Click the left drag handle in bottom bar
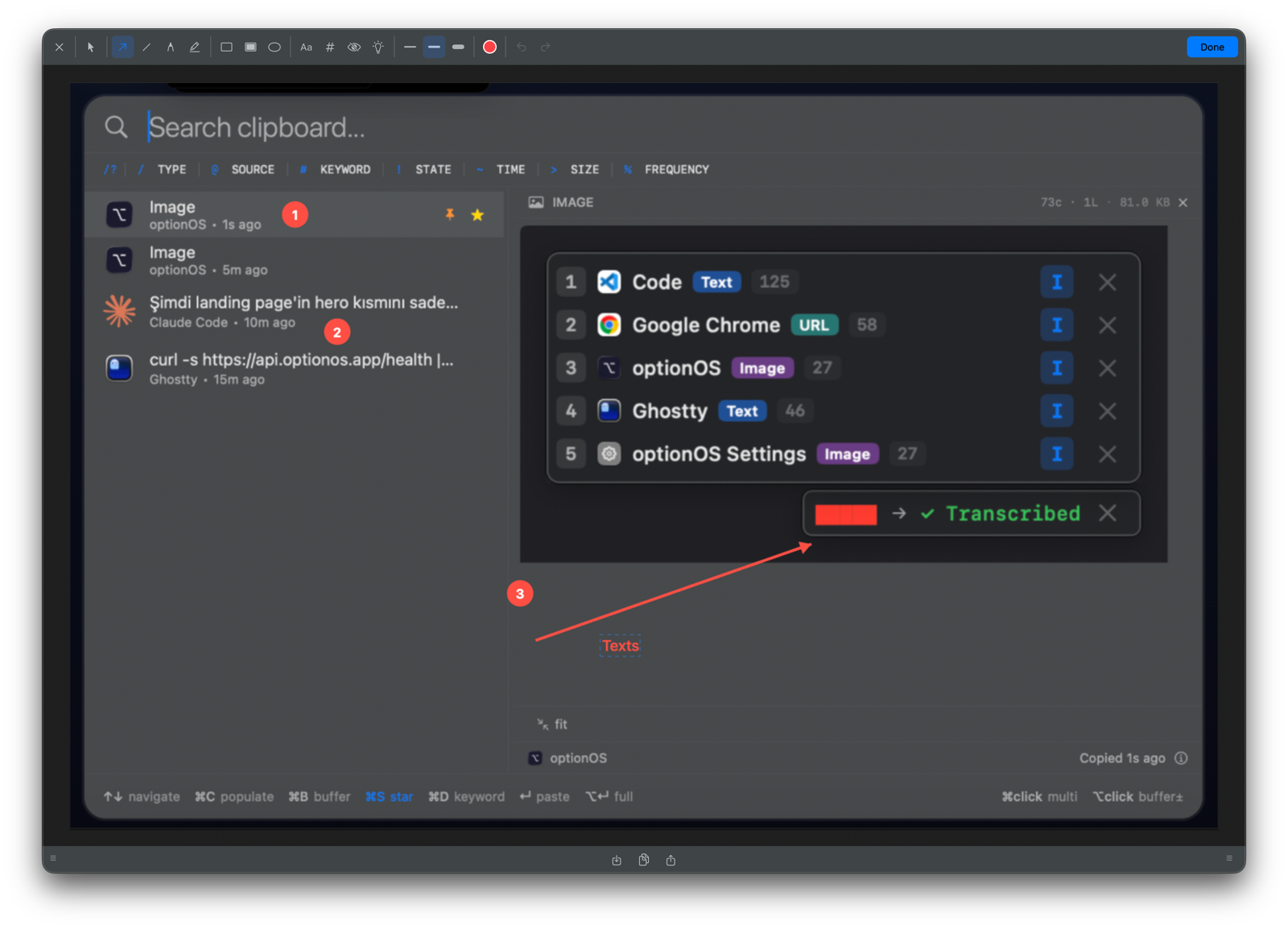 click(x=53, y=858)
